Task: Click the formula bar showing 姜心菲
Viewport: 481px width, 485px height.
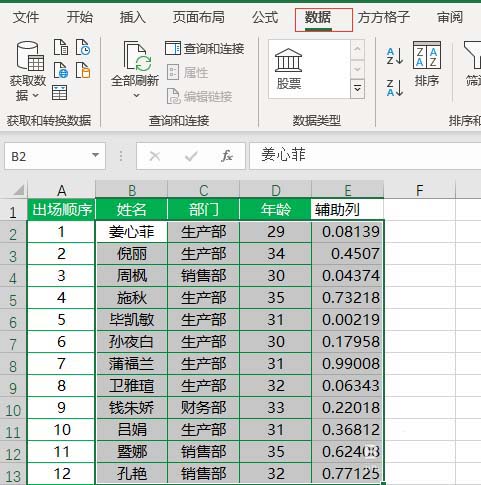Action: tap(365, 156)
